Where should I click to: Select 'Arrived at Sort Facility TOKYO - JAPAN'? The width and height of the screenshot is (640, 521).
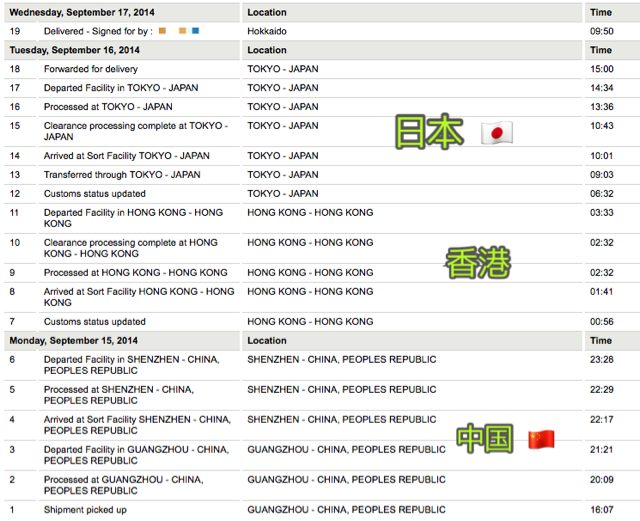pyautogui.click(x=127, y=156)
